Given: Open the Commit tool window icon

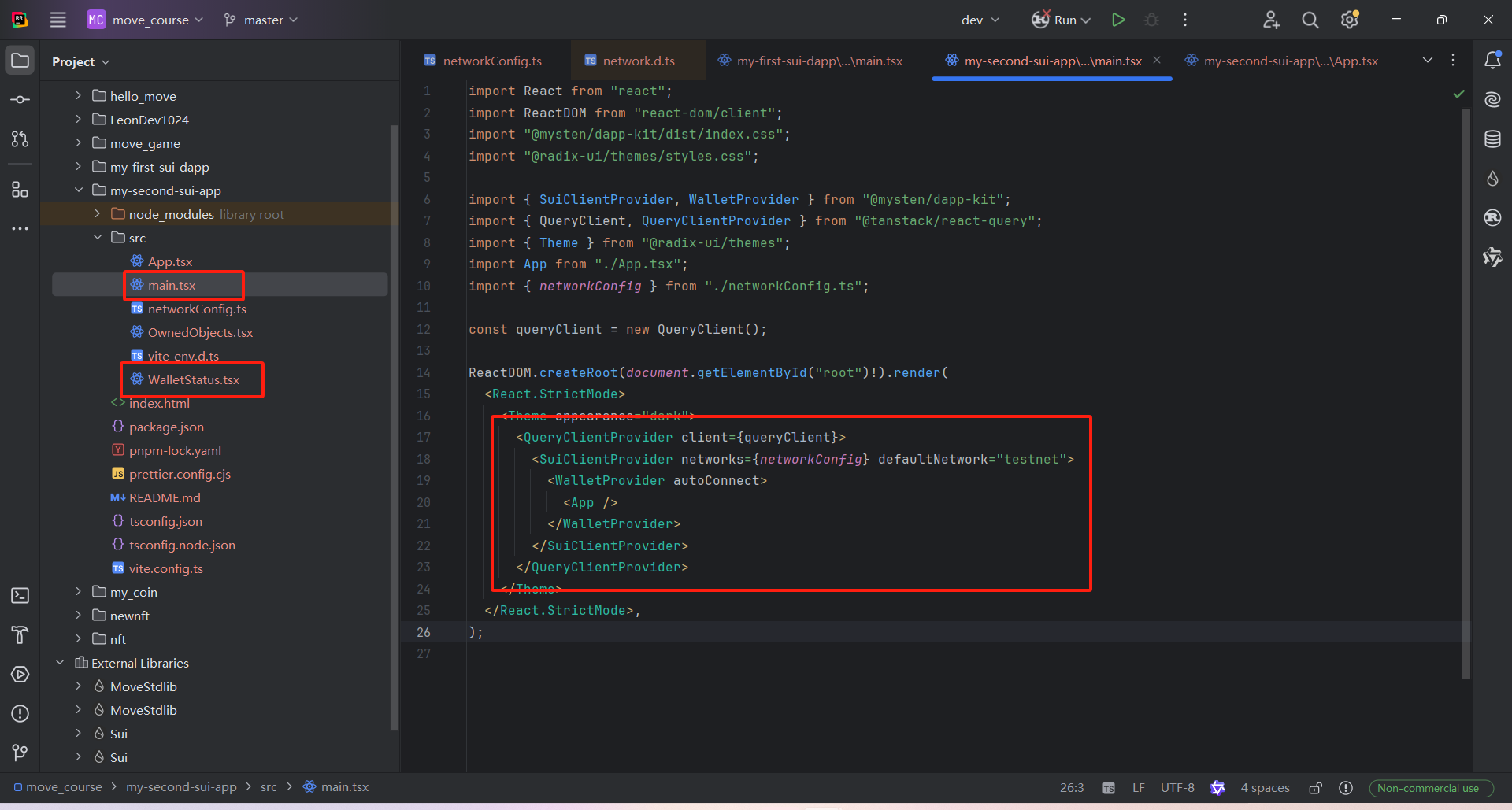Looking at the screenshot, I should click(20, 100).
